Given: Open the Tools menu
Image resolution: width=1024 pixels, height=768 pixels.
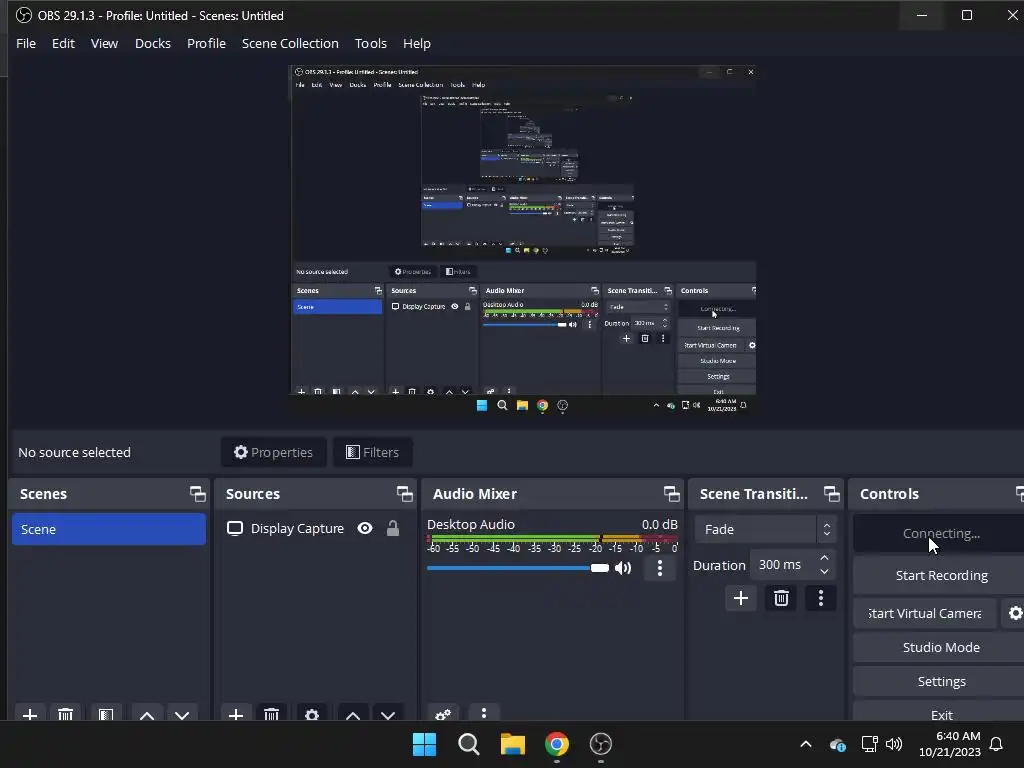Looking at the screenshot, I should pyautogui.click(x=370, y=43).
